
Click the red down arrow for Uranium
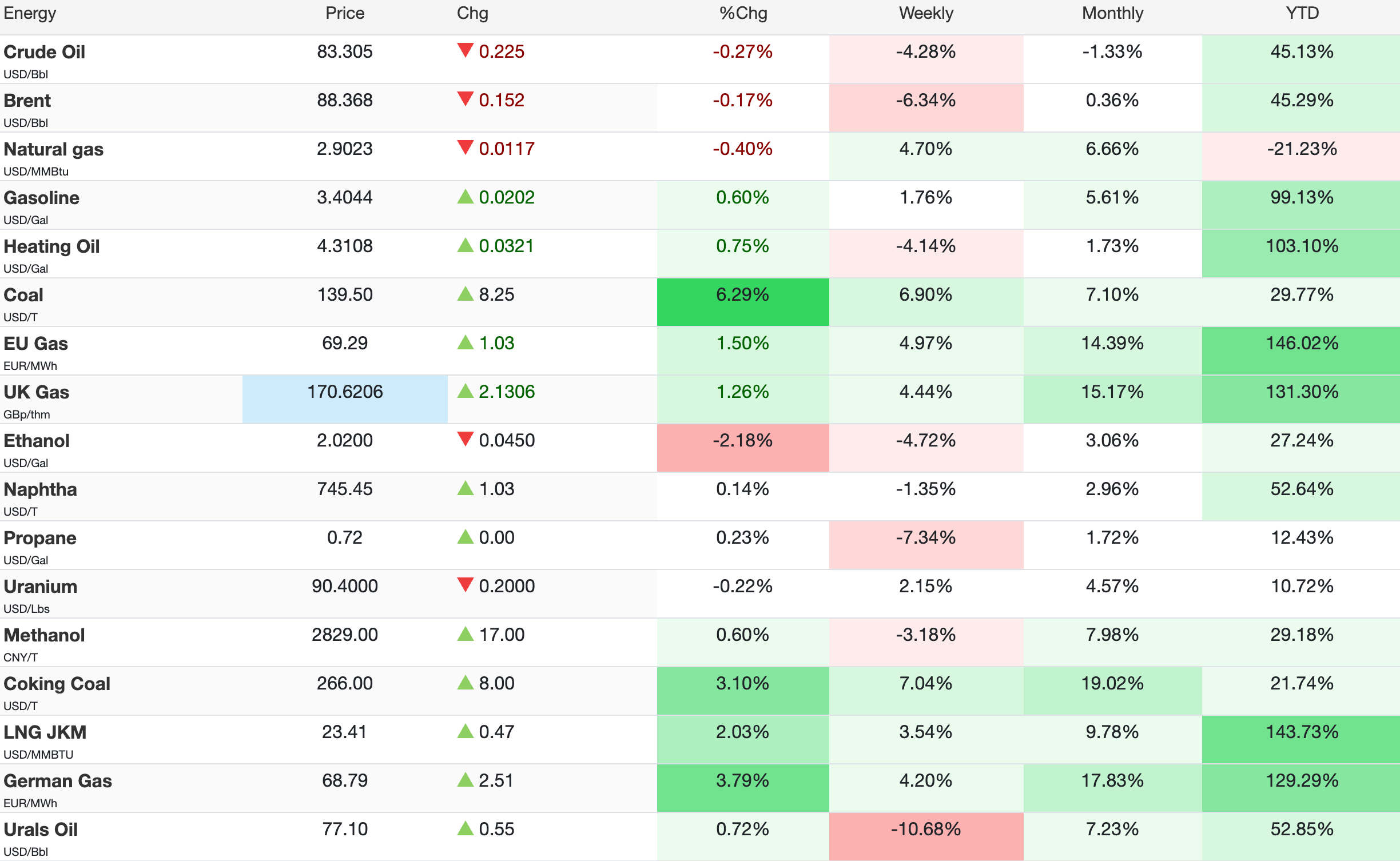(x=466, y=585)
